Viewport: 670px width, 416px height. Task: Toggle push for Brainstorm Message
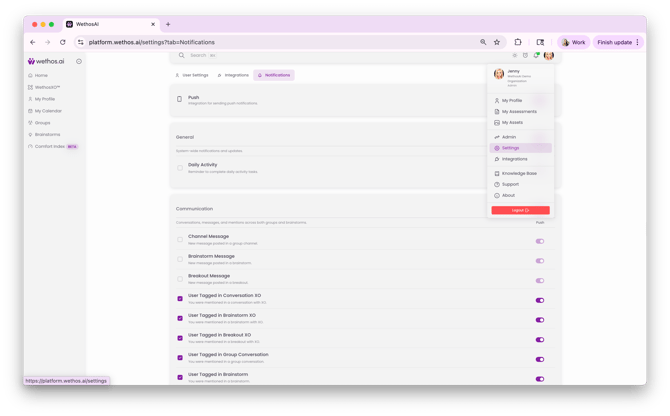point(540,261)
